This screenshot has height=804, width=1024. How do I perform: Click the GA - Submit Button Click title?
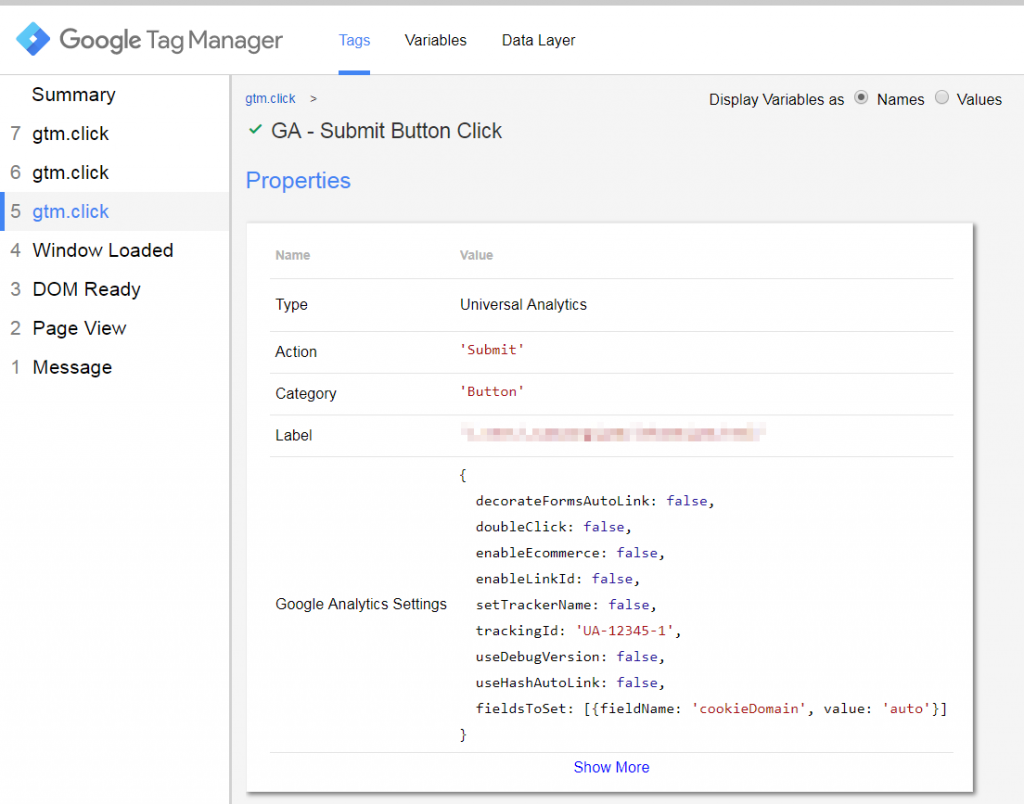[x=386, y=131]
